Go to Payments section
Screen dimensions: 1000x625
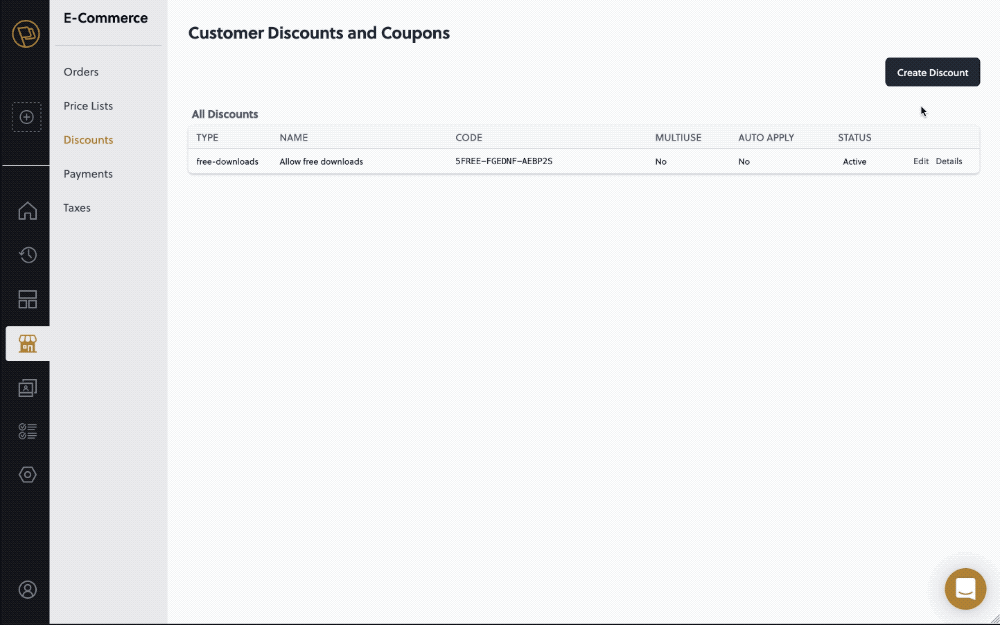(x=88, y=174)
